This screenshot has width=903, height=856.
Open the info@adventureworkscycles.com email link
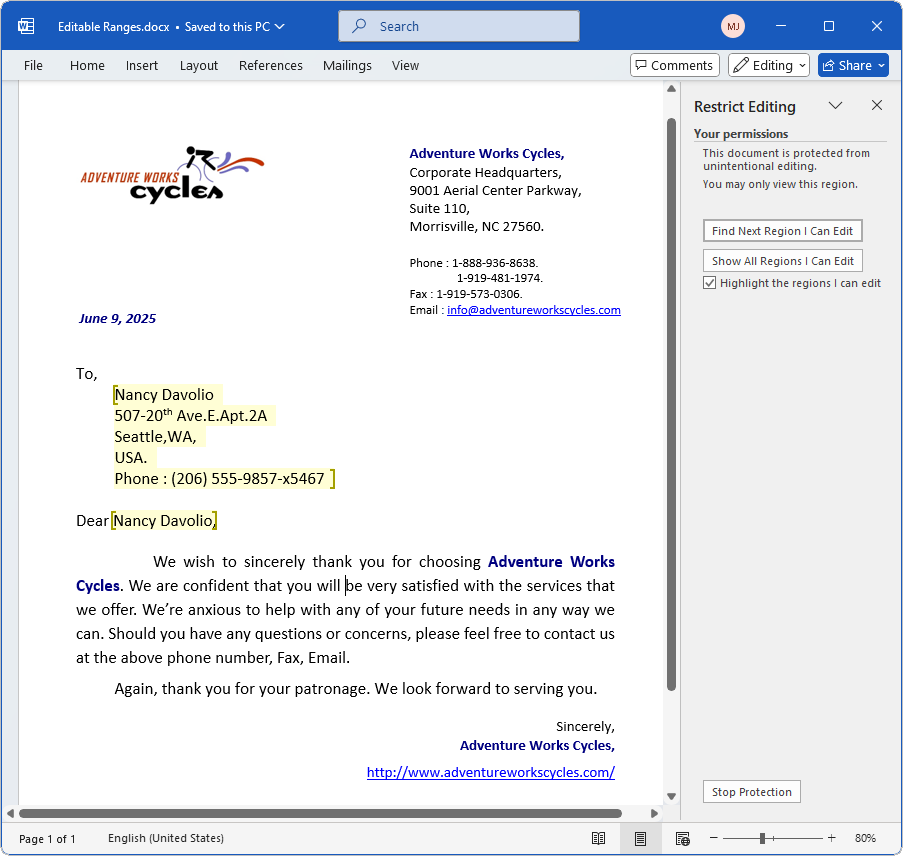[533, 310]
